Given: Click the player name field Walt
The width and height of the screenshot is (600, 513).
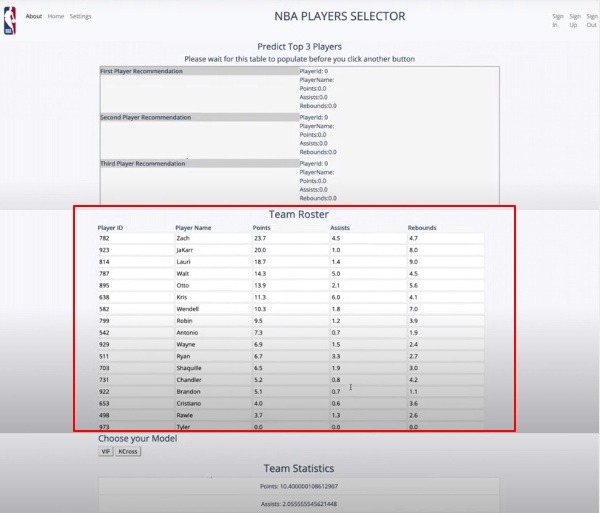Looking at the screenshot, I should click(x=213, y=274).
